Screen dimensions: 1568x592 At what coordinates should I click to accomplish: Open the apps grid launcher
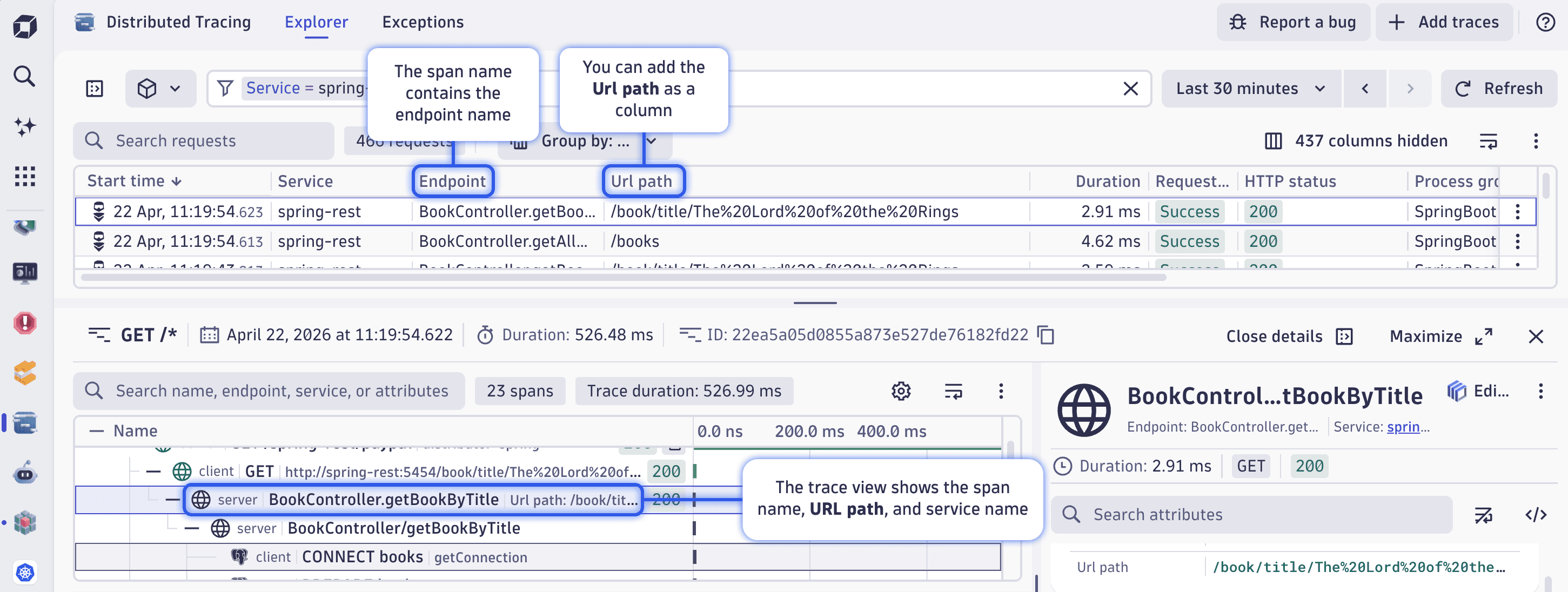pos(25,177)
